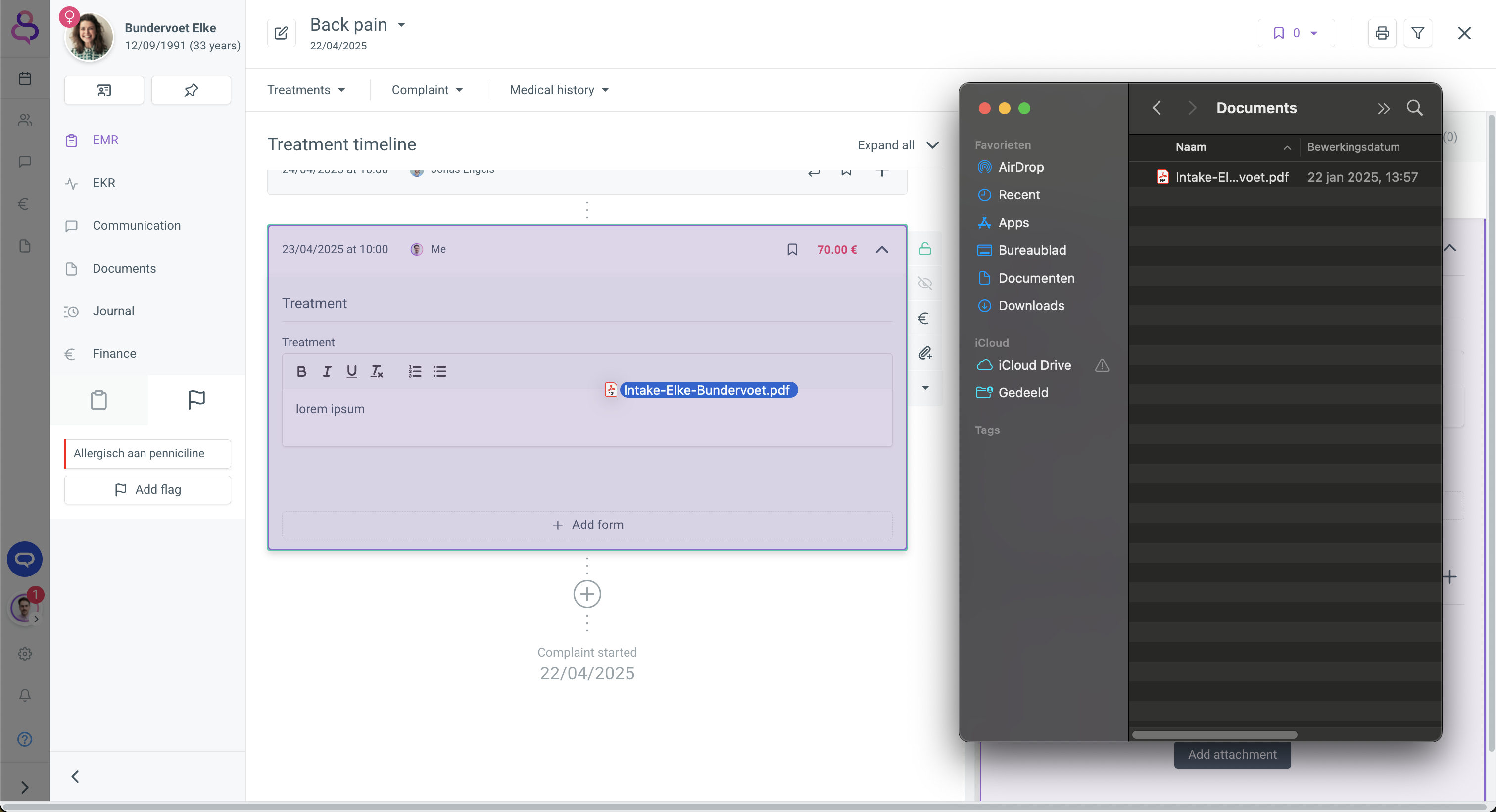Toggle the lock icon beside treatment
Image resolution: width=1496 pixels, height=812 pixels.
[x=924, y=249]
